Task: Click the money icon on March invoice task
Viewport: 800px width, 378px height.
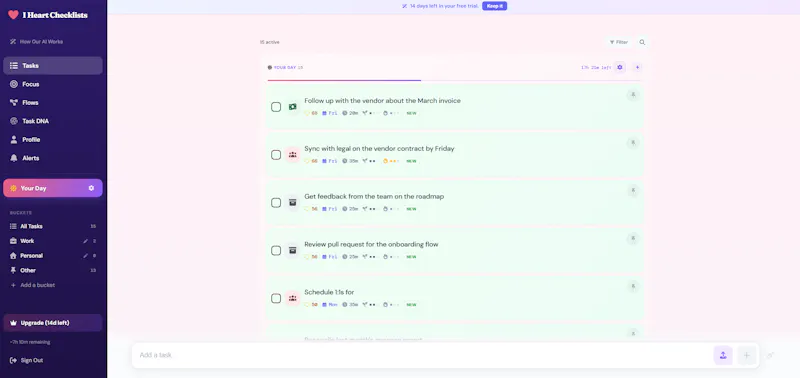Action: click(x=293, y=107)
